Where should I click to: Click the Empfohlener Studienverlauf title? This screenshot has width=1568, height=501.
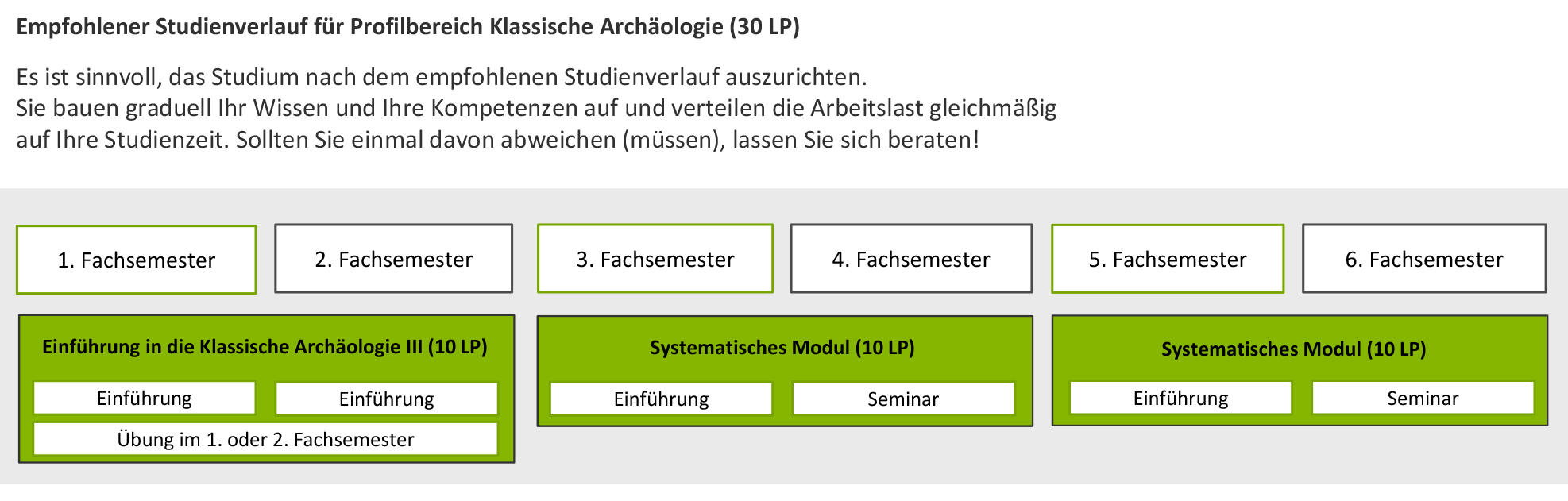click(407, 27)
